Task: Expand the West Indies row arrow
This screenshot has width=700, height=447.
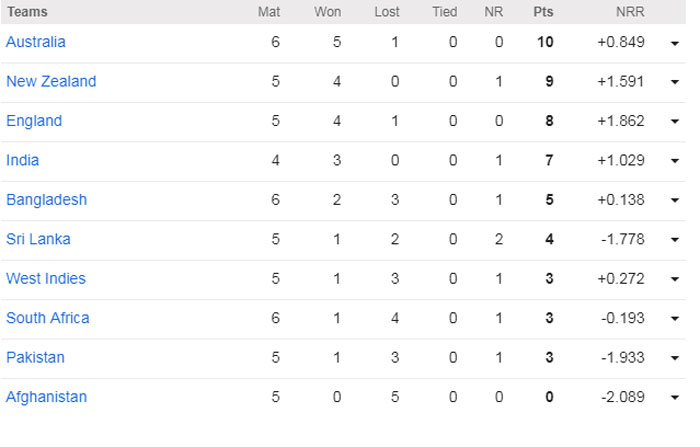Action: tap(676, 279)
